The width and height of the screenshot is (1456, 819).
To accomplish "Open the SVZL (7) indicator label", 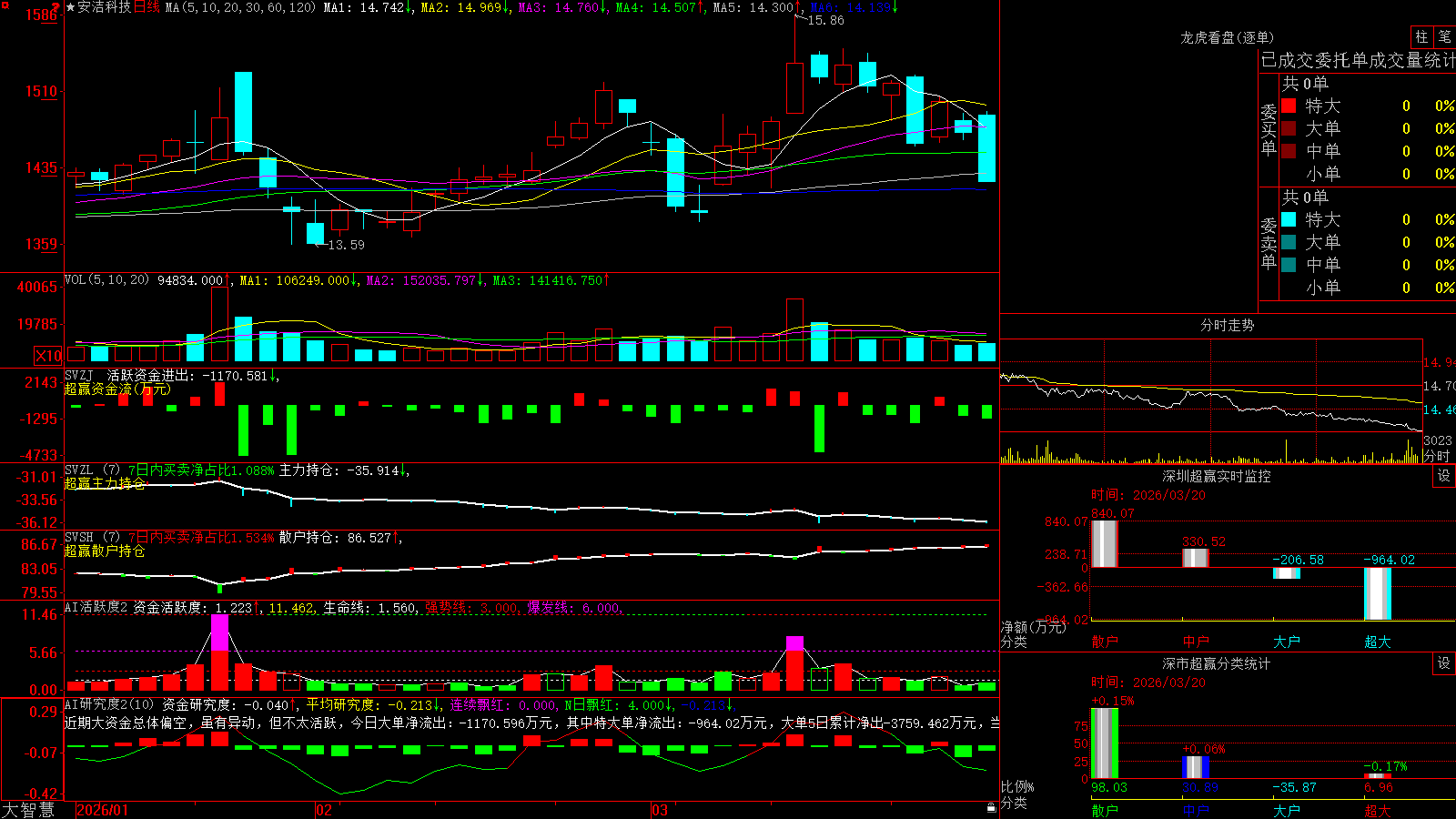I will point(92,470).
